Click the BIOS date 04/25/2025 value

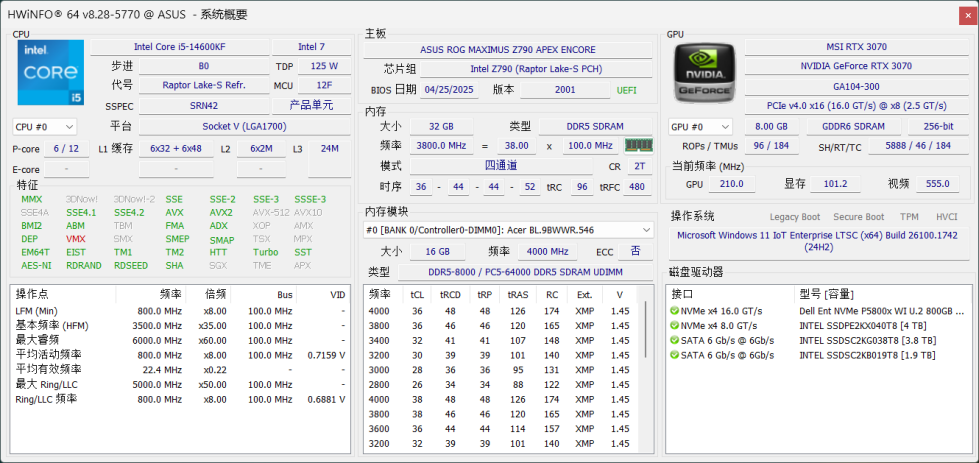click(x=450, y=90)
